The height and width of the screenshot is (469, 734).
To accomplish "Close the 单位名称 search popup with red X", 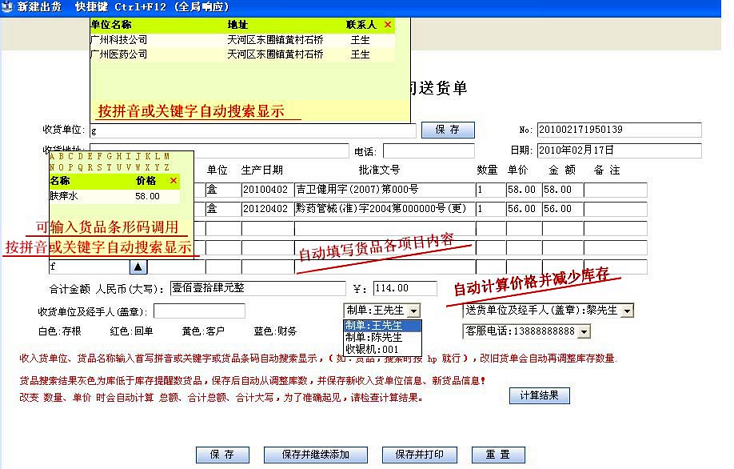I will 388,24.
